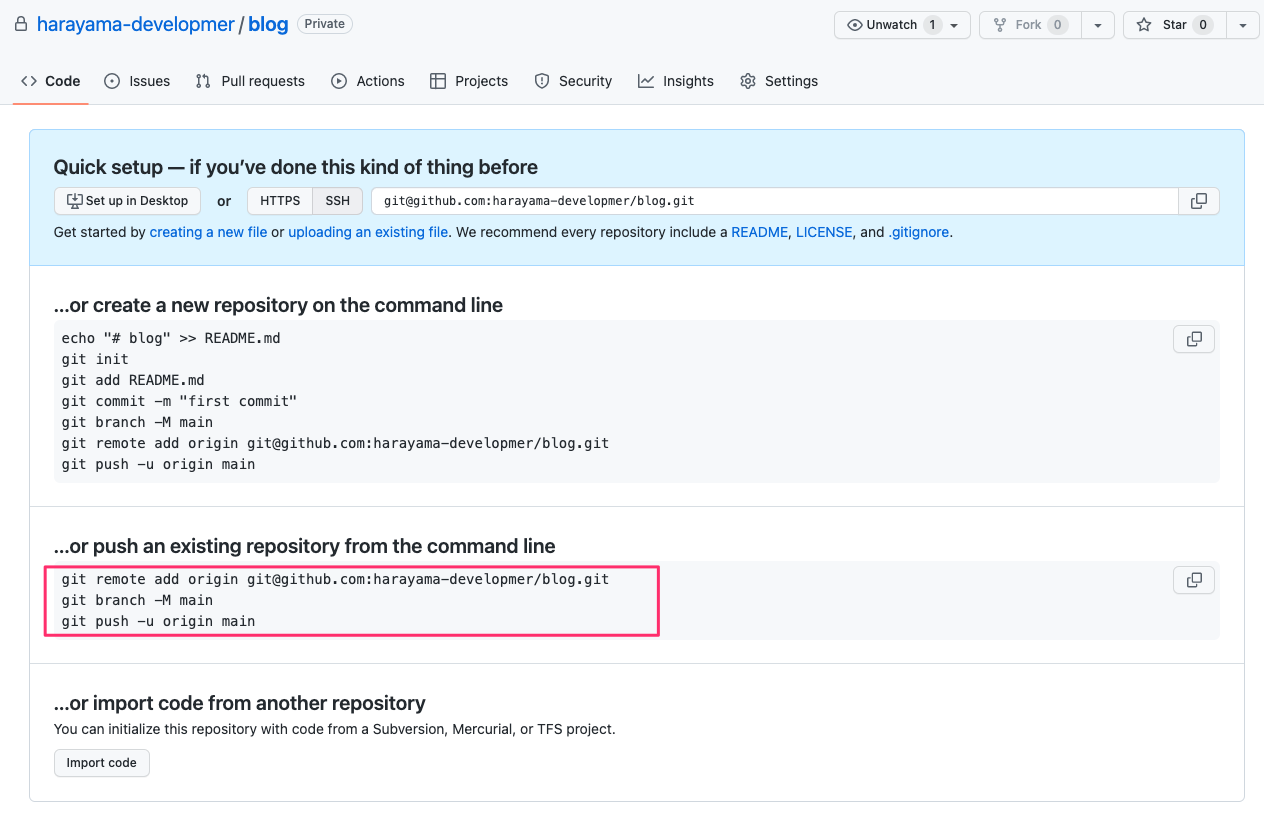Expand the Fork options dropdown arrow
The image size is (1264, 815).
tap(1098, 25)
